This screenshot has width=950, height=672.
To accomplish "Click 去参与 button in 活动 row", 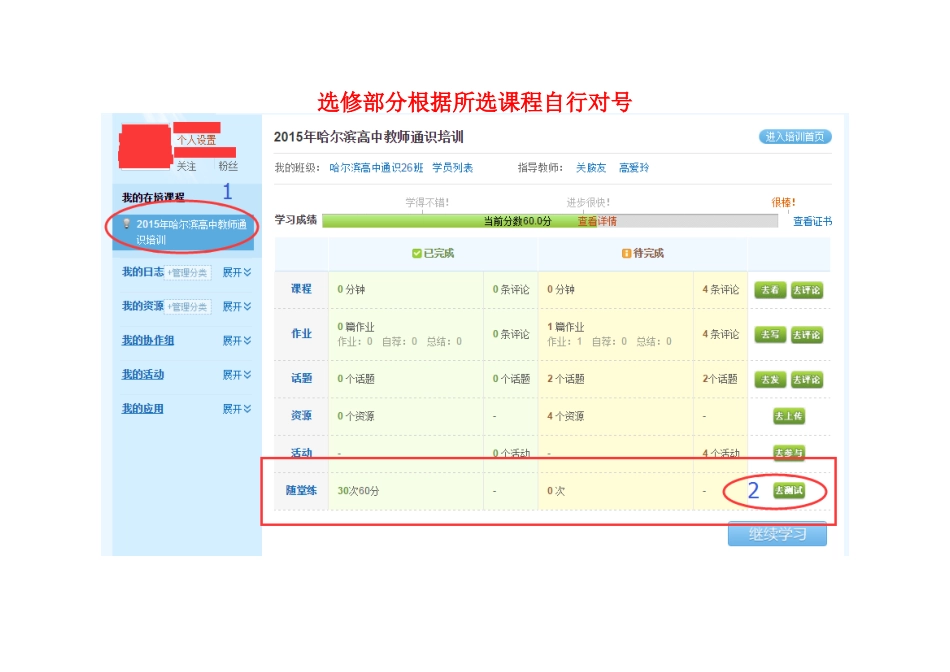I will tap(789, 453).
